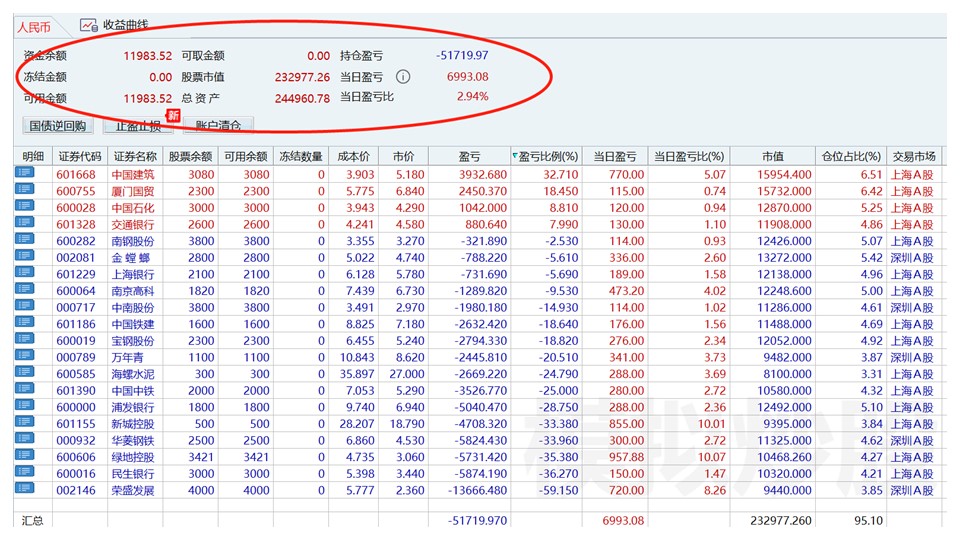The width and height of the screenshot is (960, 540).
Task: Select stock name 绿地控股
Action: click(133, 457)
